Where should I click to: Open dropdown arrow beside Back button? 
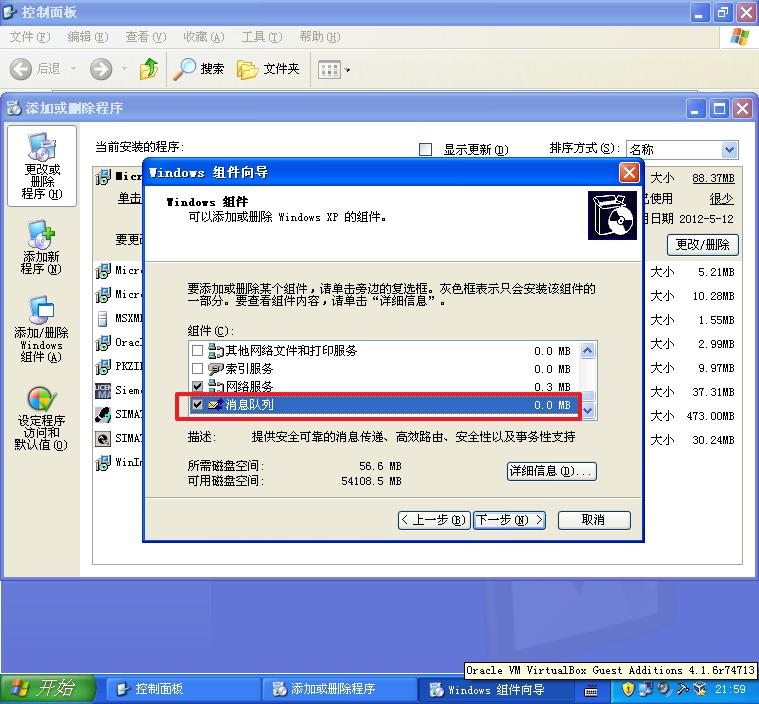point(74,69)
